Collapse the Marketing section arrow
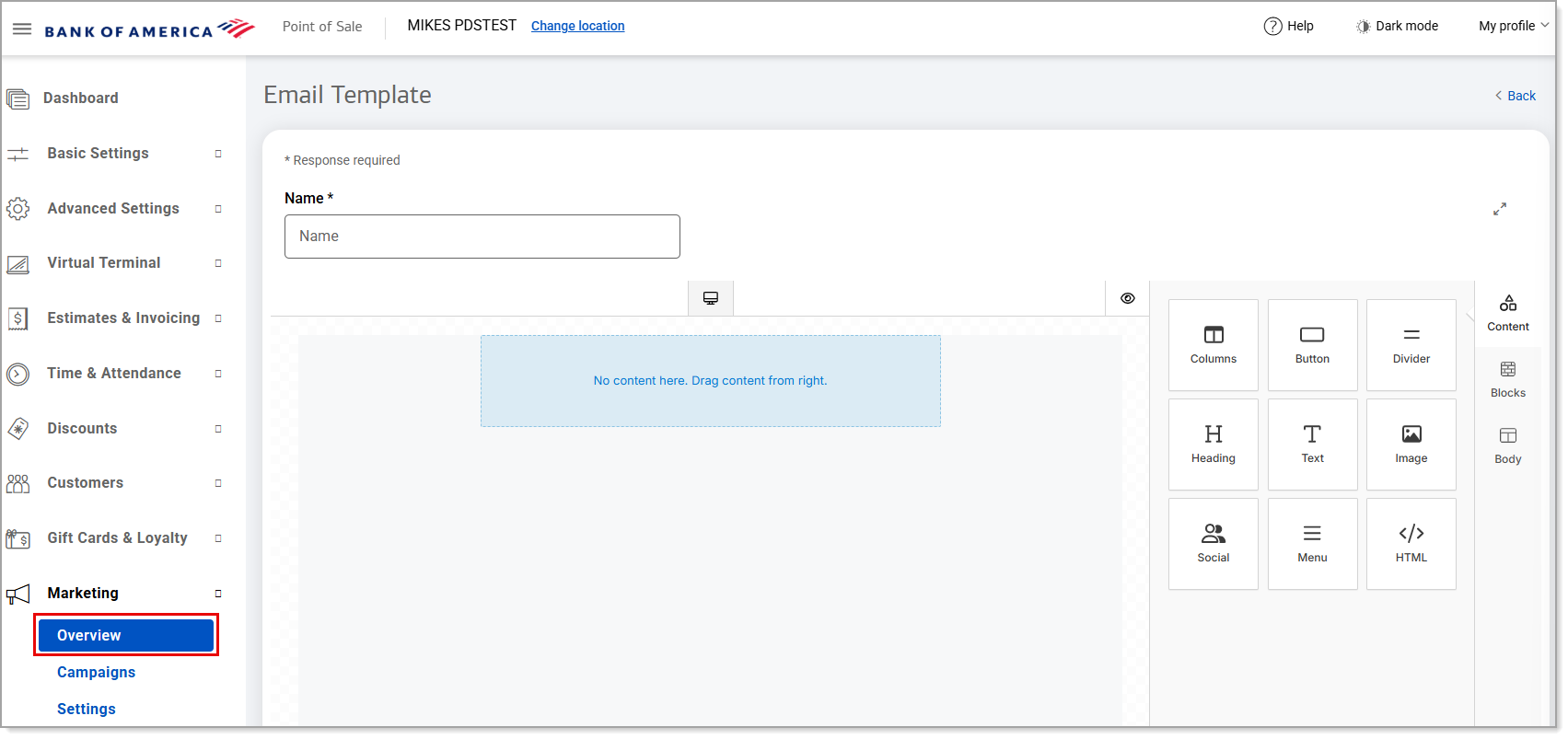This screenshot has width=1568, height=739. (x=218, y=594)
